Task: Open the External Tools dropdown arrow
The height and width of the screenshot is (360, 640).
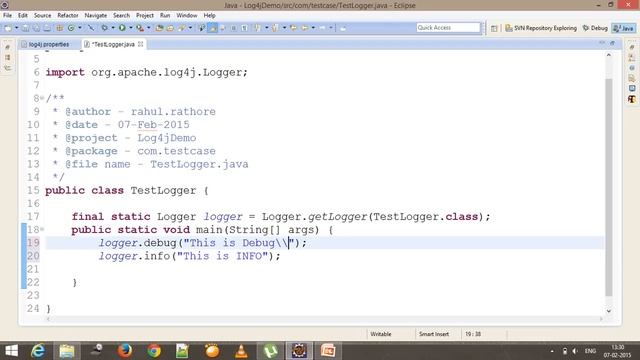Action: pos(149,28)
